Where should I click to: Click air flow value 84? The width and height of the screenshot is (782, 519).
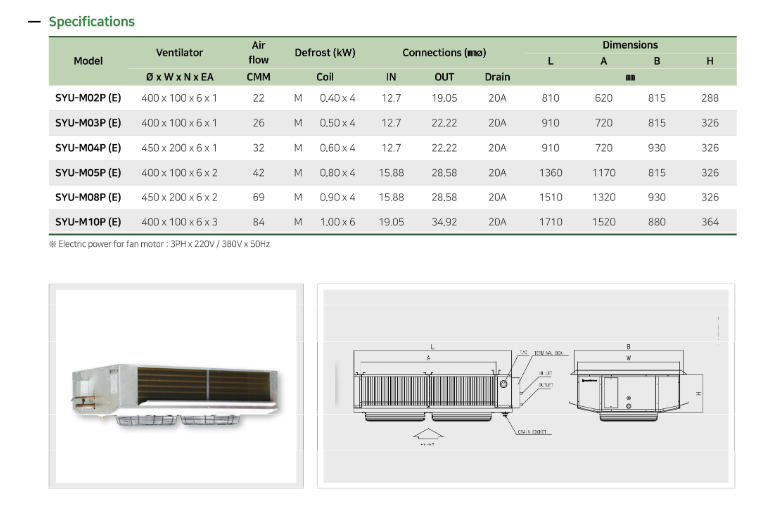(258, 222)
